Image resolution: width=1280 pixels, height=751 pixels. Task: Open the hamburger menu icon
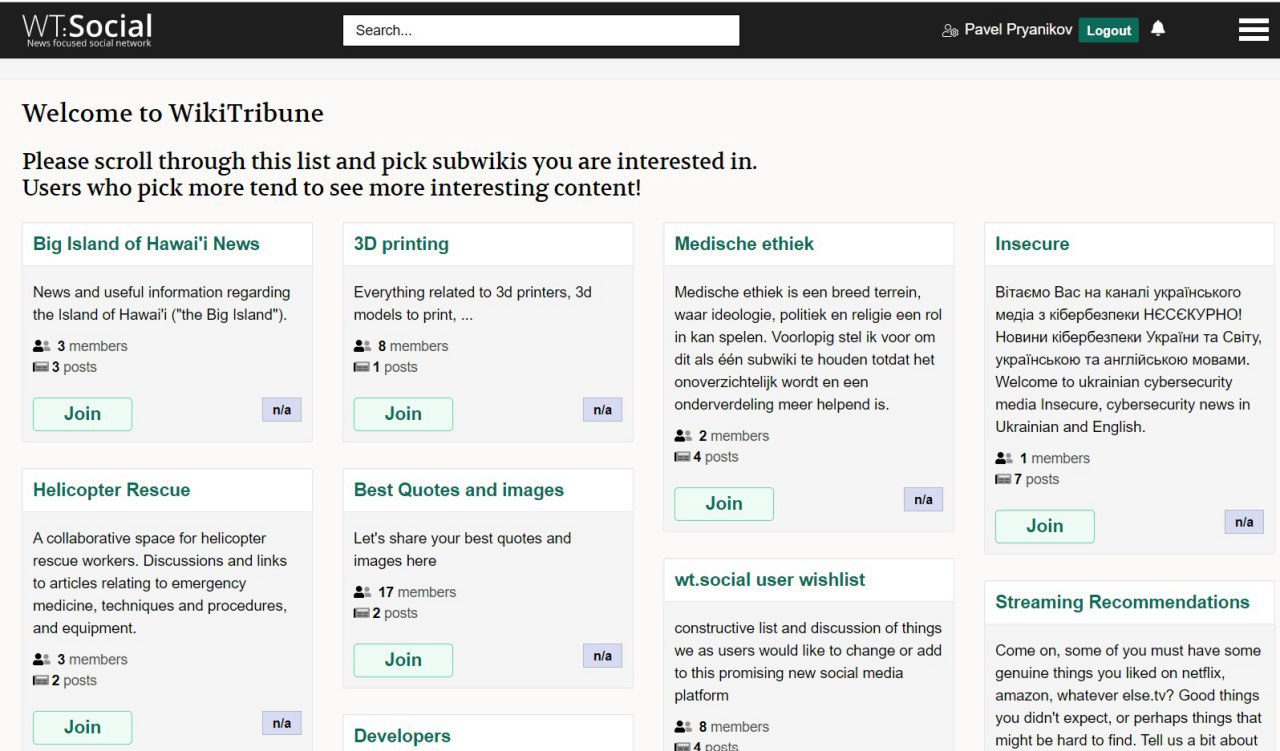1253,30
